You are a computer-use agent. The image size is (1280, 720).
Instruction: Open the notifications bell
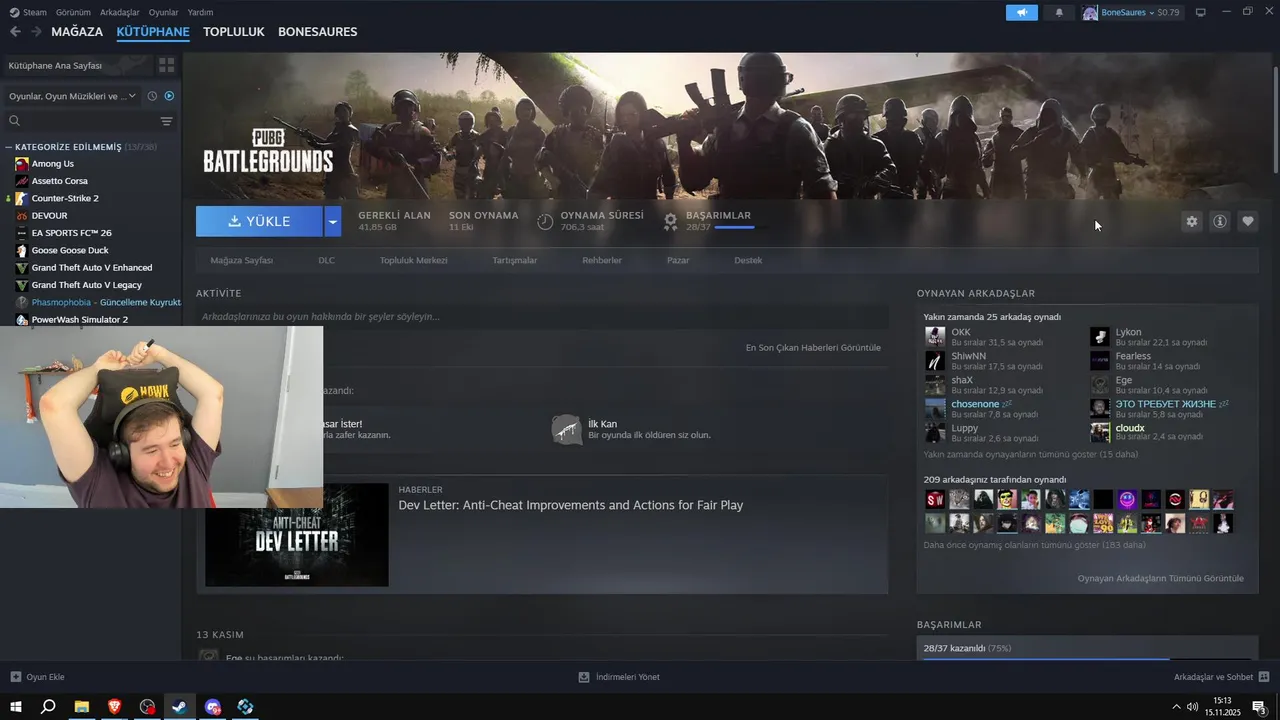(1059, 13)
